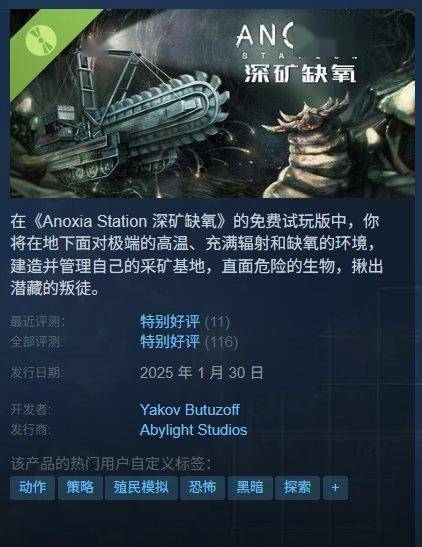Expand more tags with the plus button
422x547 pixels.
(335, 488)
